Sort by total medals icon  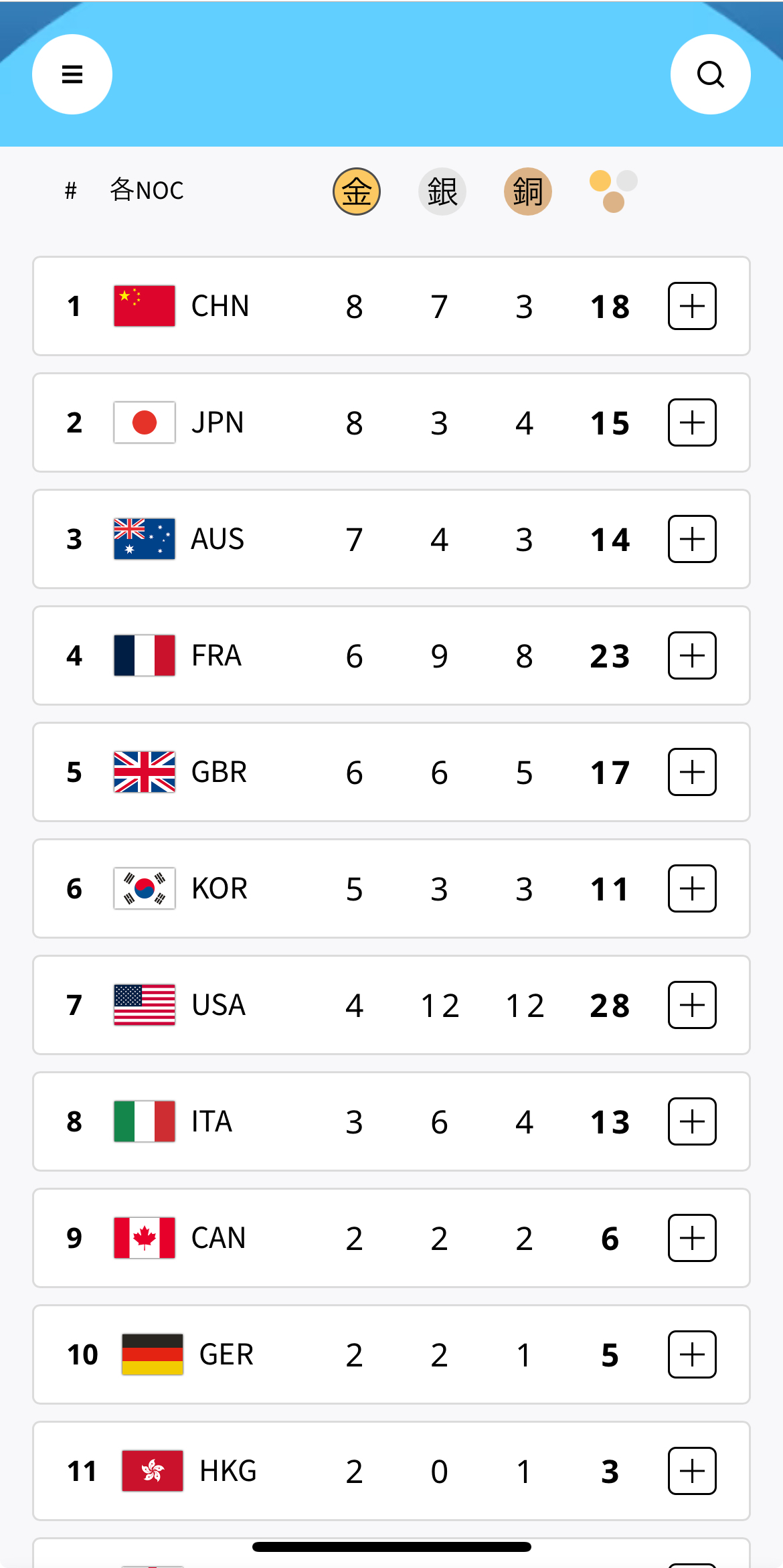[613, 191]
